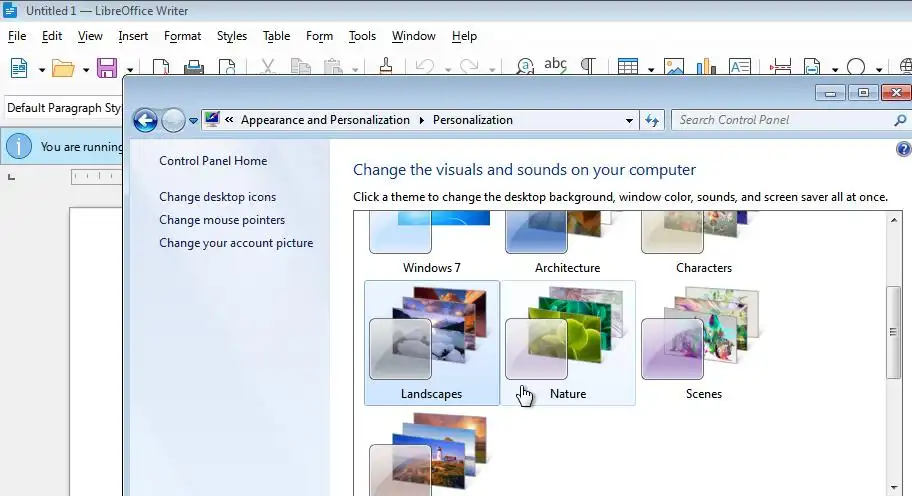
Task: Select the Landscapes theme
Action: point(432,343)
